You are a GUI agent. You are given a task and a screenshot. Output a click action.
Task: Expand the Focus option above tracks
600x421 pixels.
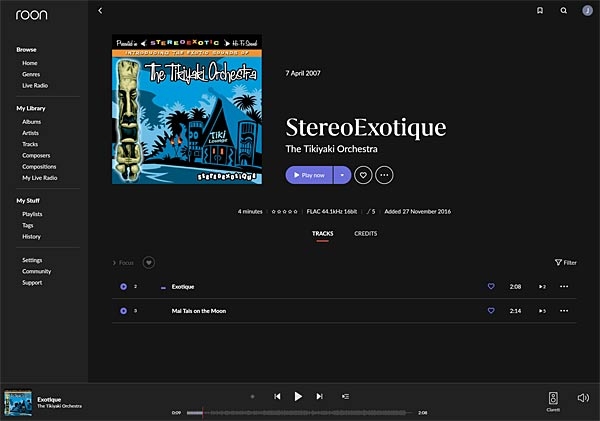point(123,262)
